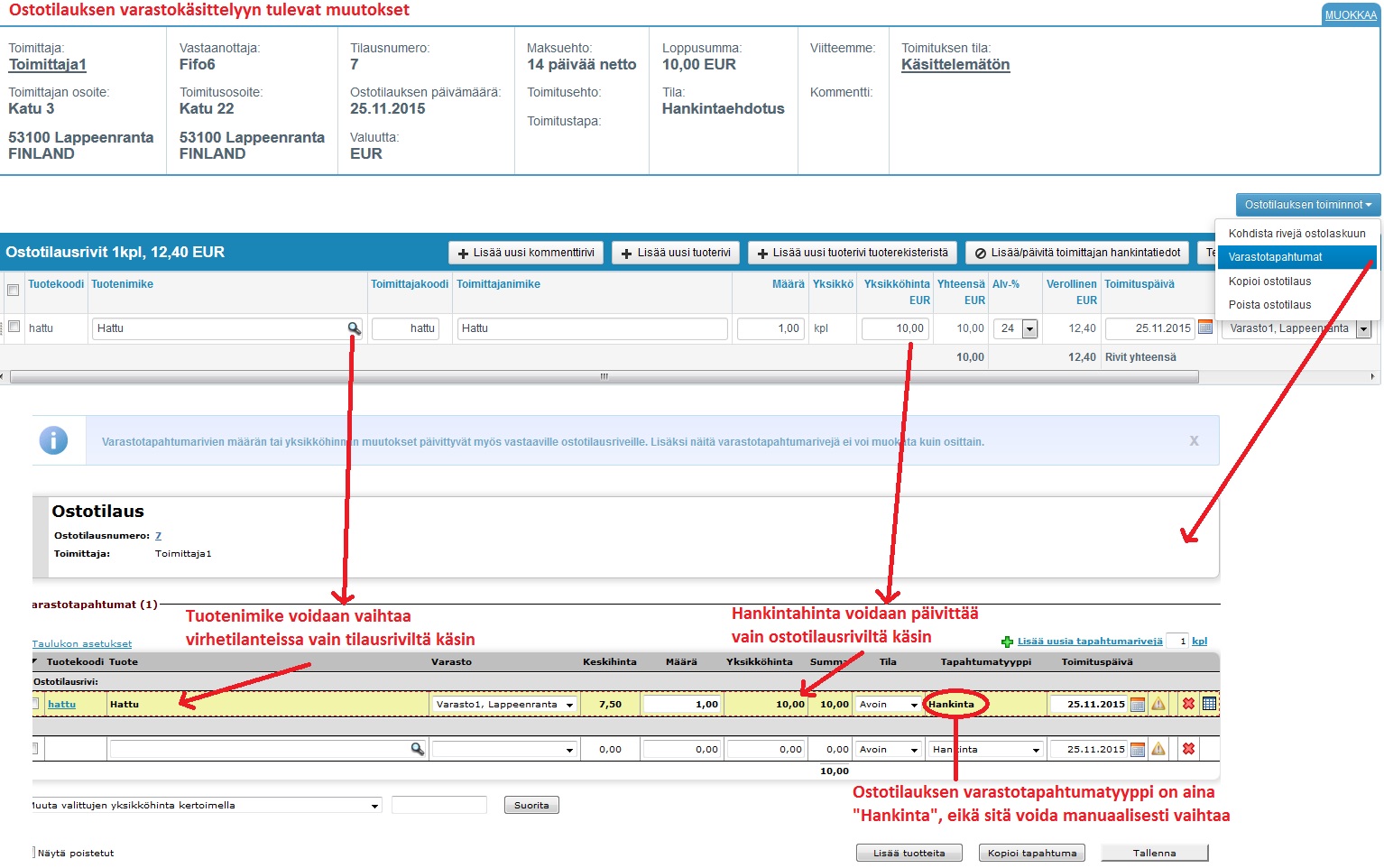1384x868 pixels.
Task: Click the horizontal scrollbar under order rows
Action: (603, 376)
